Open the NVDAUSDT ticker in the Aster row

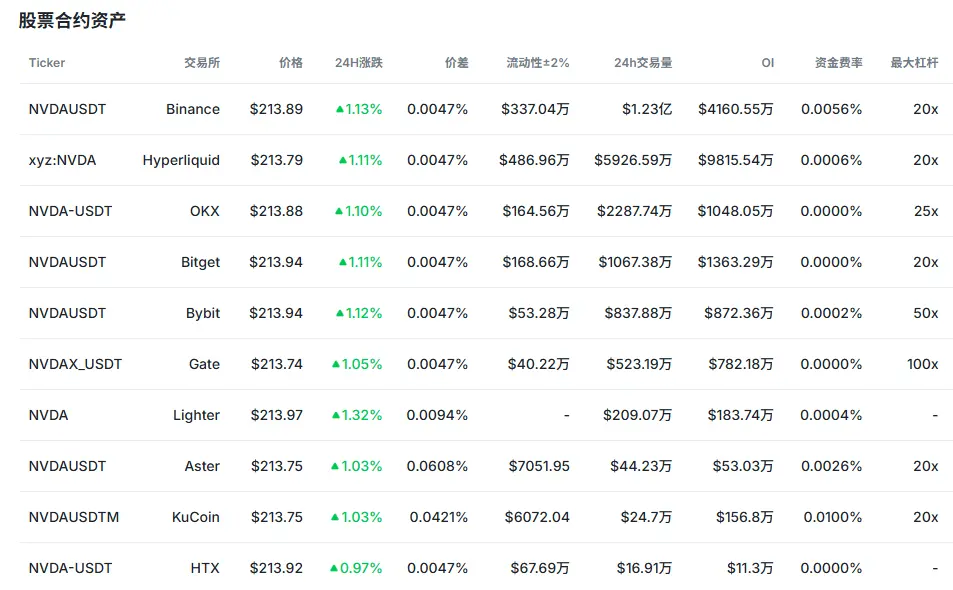[x=67, y=467]
